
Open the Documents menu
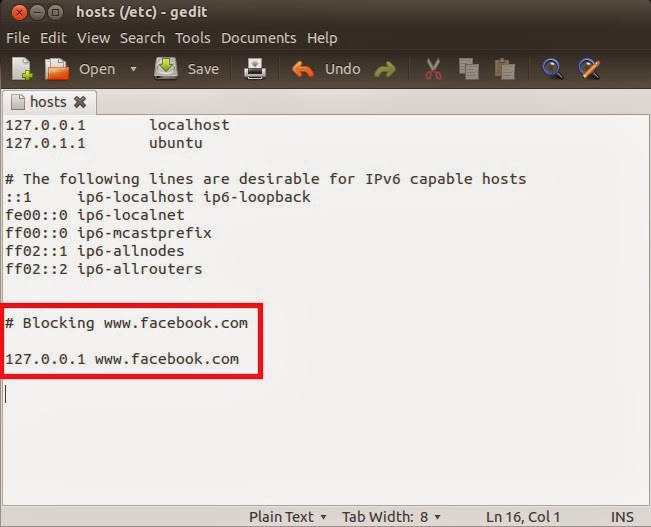coord(259,38)
